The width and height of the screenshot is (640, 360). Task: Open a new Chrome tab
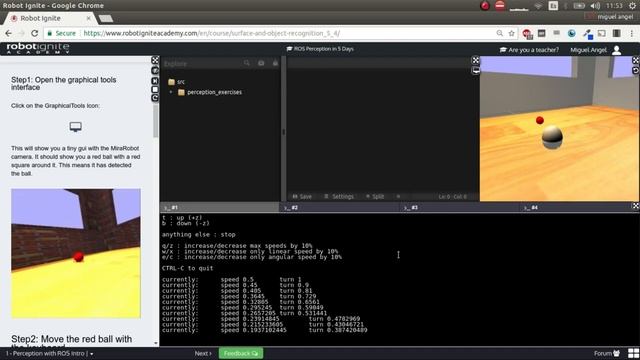(106, 18)
